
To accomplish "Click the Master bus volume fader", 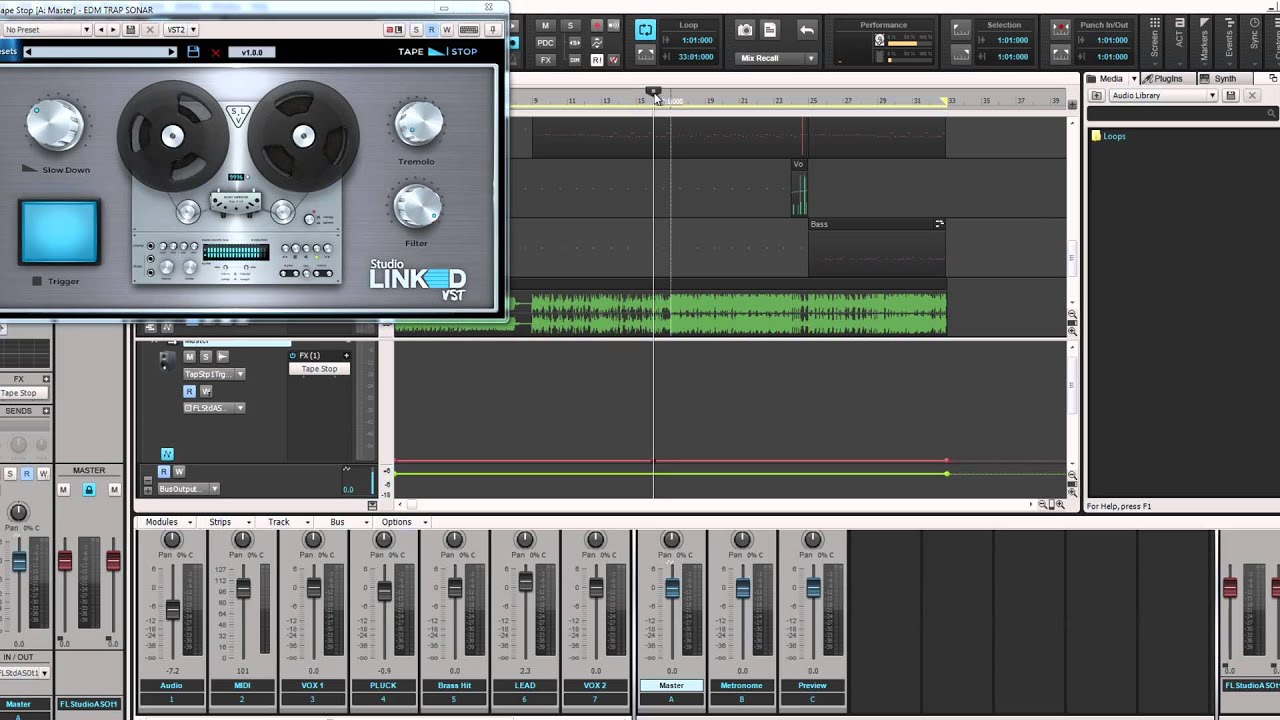I will click(672, 588).
